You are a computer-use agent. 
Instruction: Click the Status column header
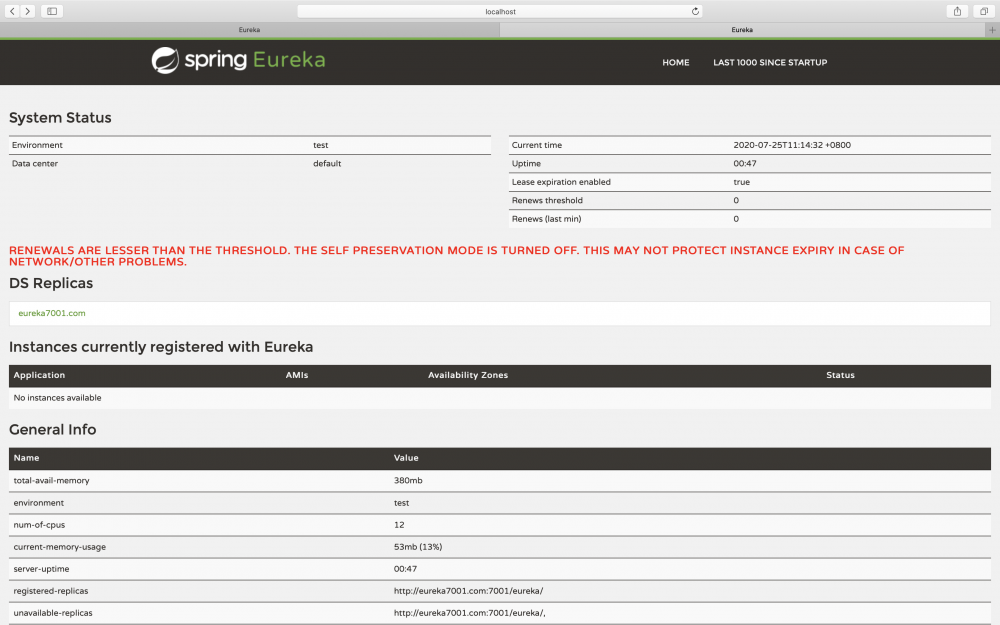(x=840, y=375)
